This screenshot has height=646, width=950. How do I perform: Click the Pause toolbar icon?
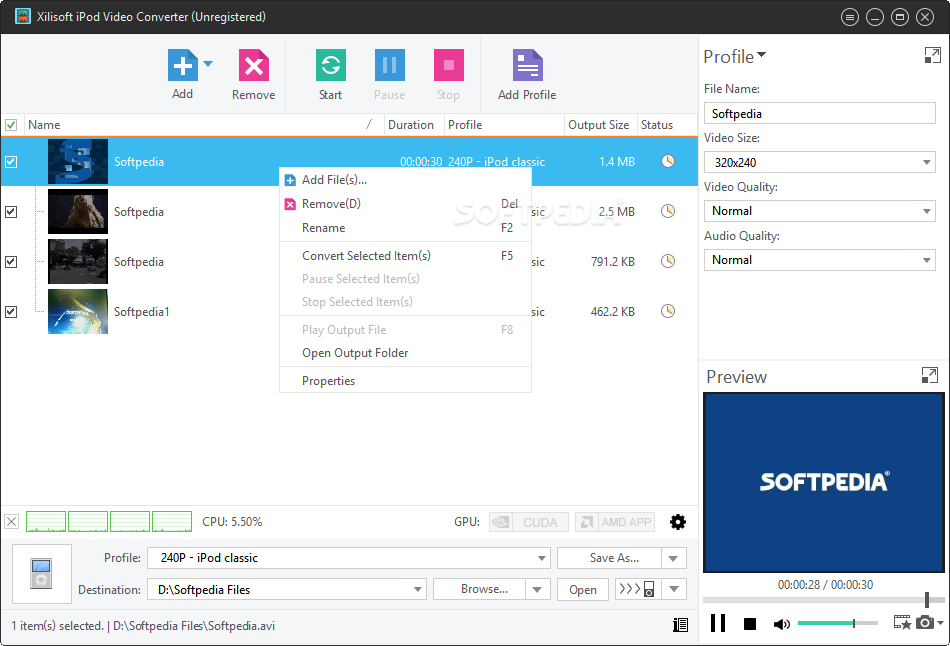[390, 65]
